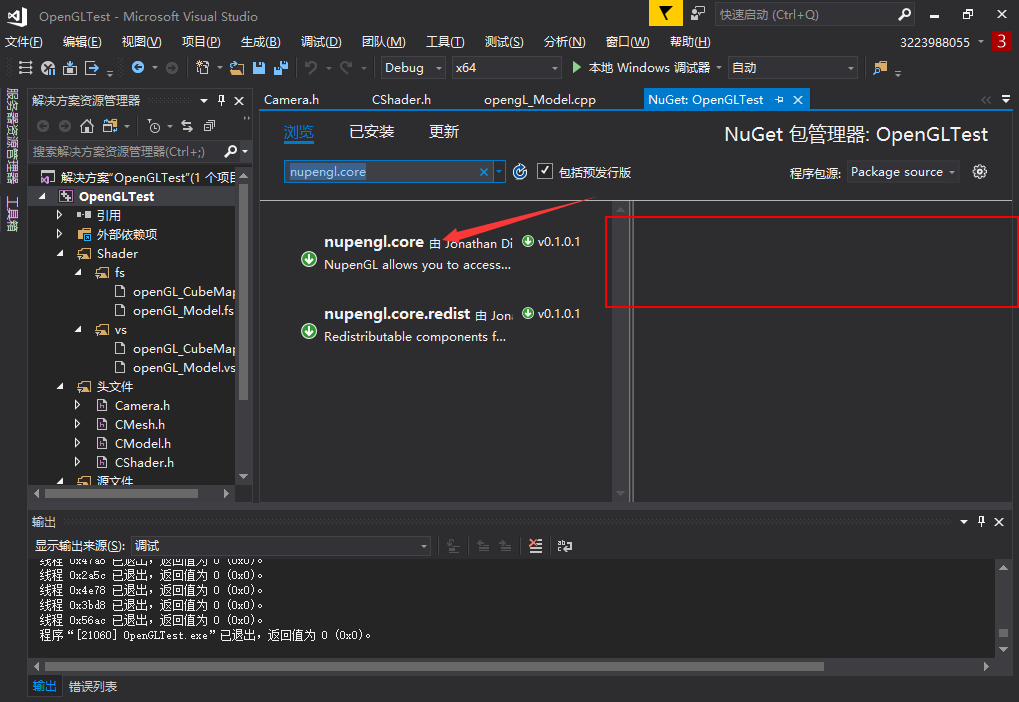The image size is (1019, 702).
Task: Switch to the CShader.h editor tab
Action: coord(401,99)
